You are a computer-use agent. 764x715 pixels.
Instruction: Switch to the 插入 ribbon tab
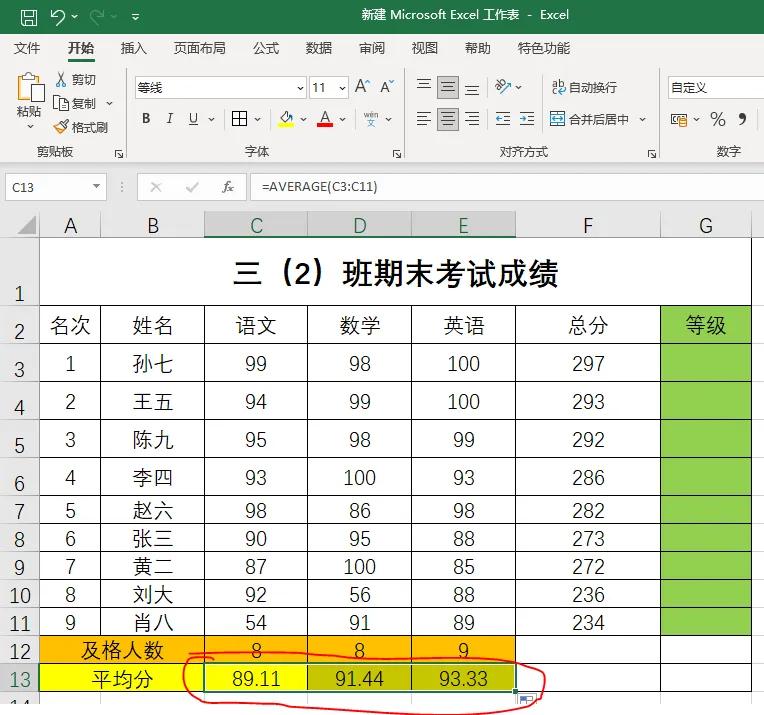pos(134,48)
